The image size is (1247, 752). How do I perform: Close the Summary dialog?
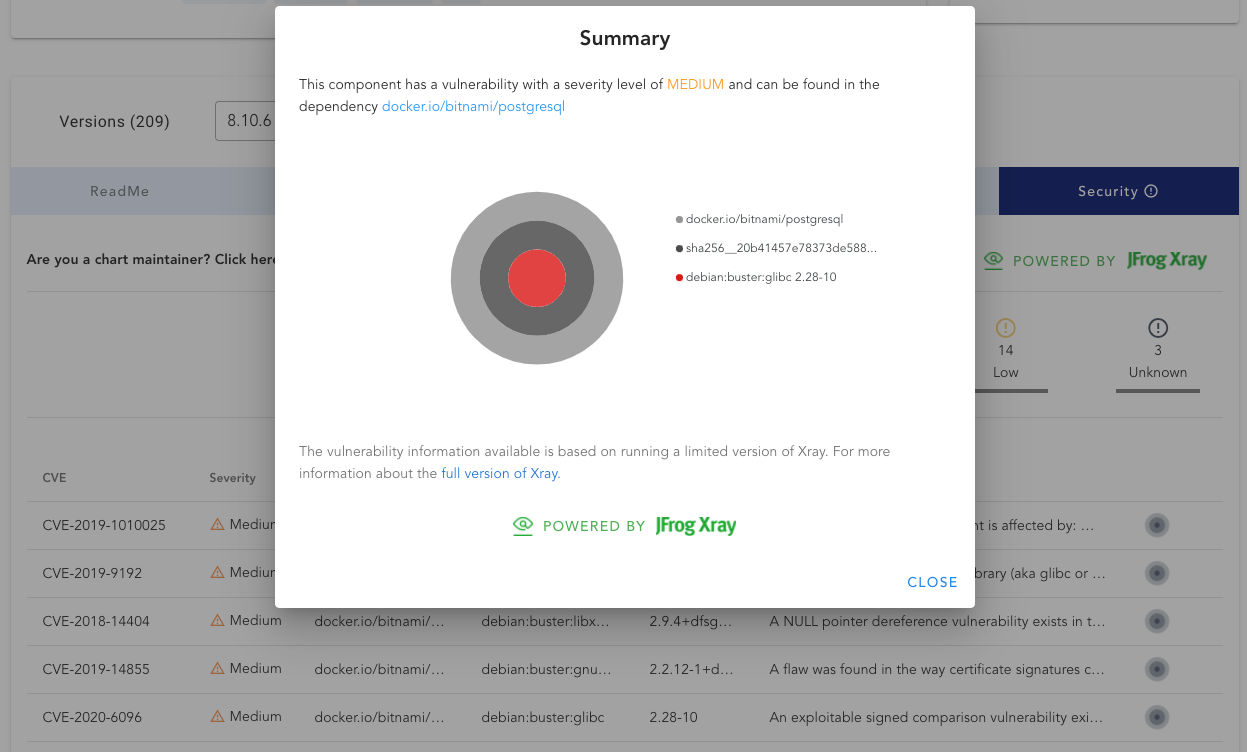932,582
